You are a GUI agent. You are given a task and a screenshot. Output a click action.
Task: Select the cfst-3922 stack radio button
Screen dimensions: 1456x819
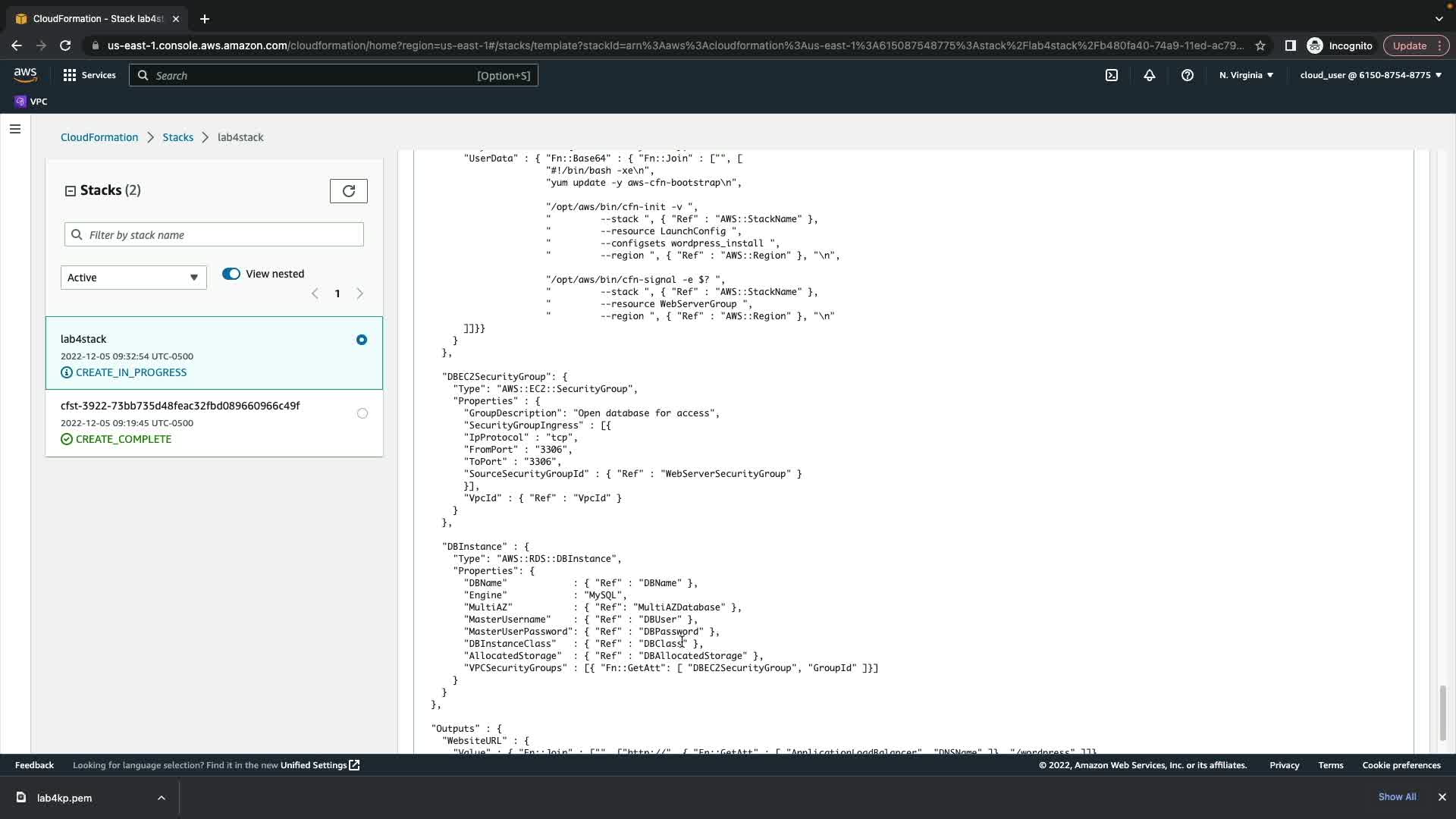(362, 413)
